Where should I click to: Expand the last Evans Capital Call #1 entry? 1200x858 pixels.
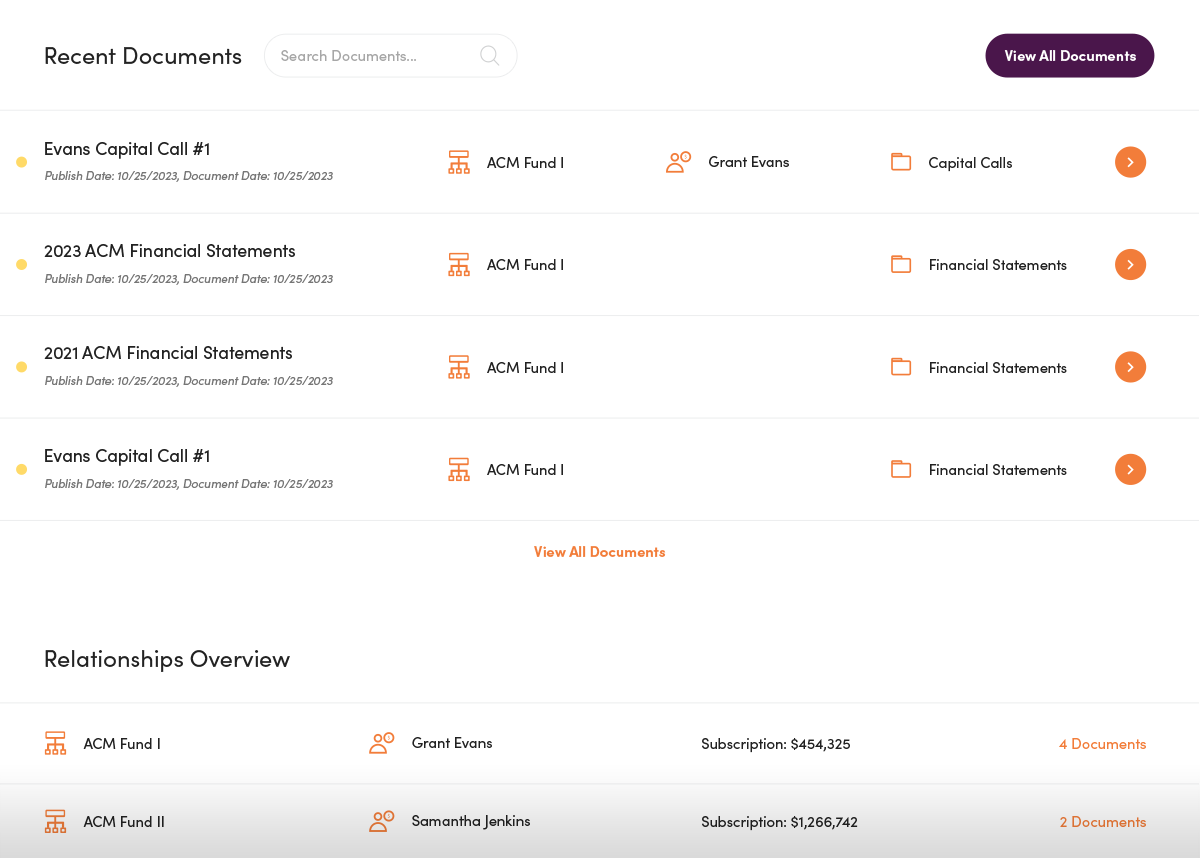[x=1130, y=469]
